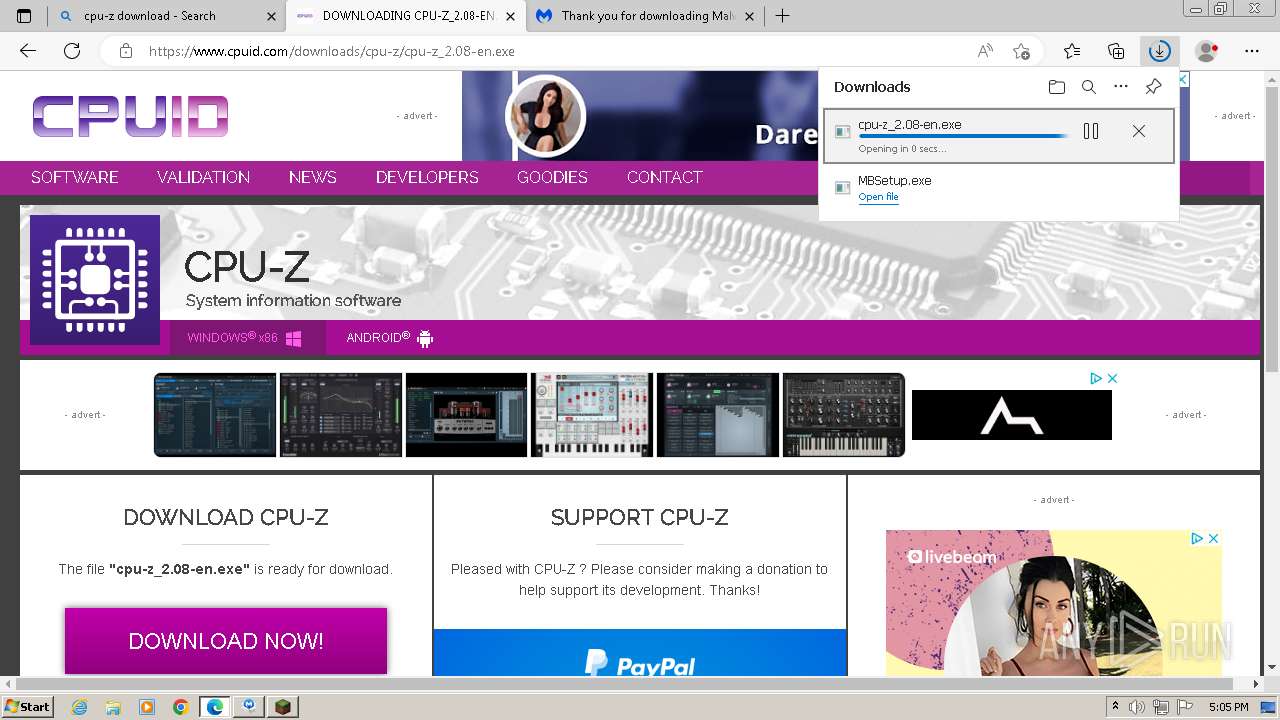Select the WINDOWS x86 platform tab
This screenshot has height=720, width=1280.
(x=247, y=338)
